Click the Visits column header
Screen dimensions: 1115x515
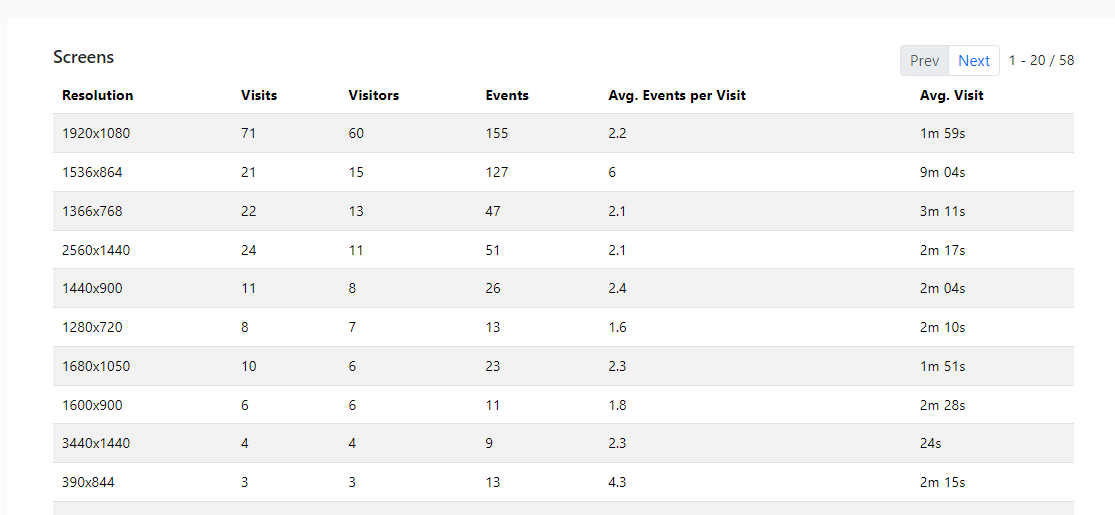click(x=259, y=95)
